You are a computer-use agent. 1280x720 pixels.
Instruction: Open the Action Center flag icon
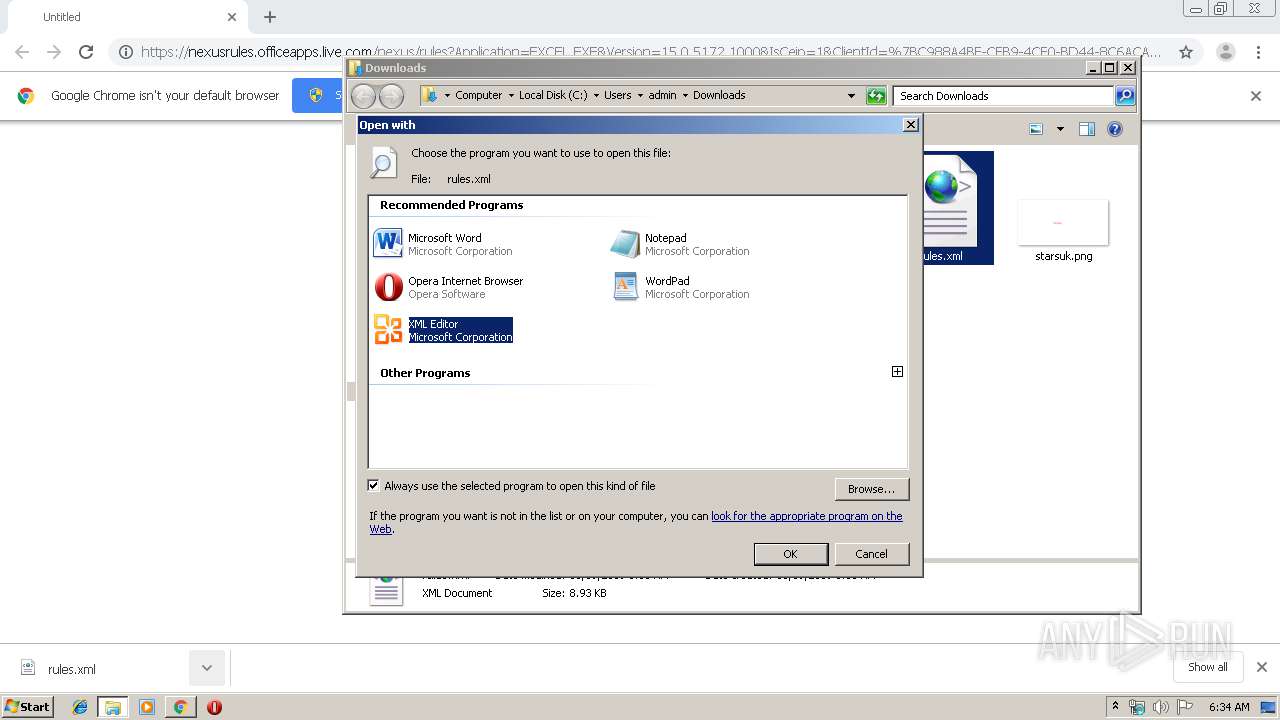click(x=1185, y=707)
